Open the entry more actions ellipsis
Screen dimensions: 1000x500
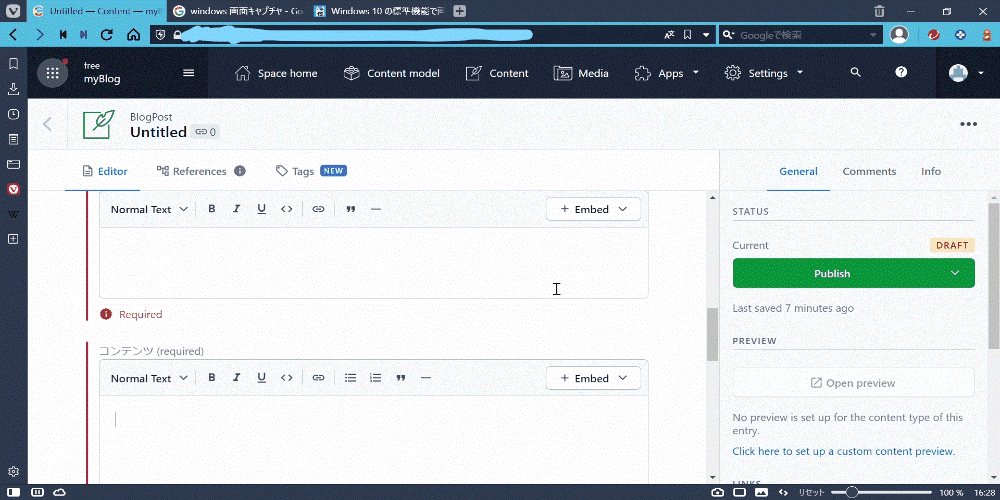969,124
